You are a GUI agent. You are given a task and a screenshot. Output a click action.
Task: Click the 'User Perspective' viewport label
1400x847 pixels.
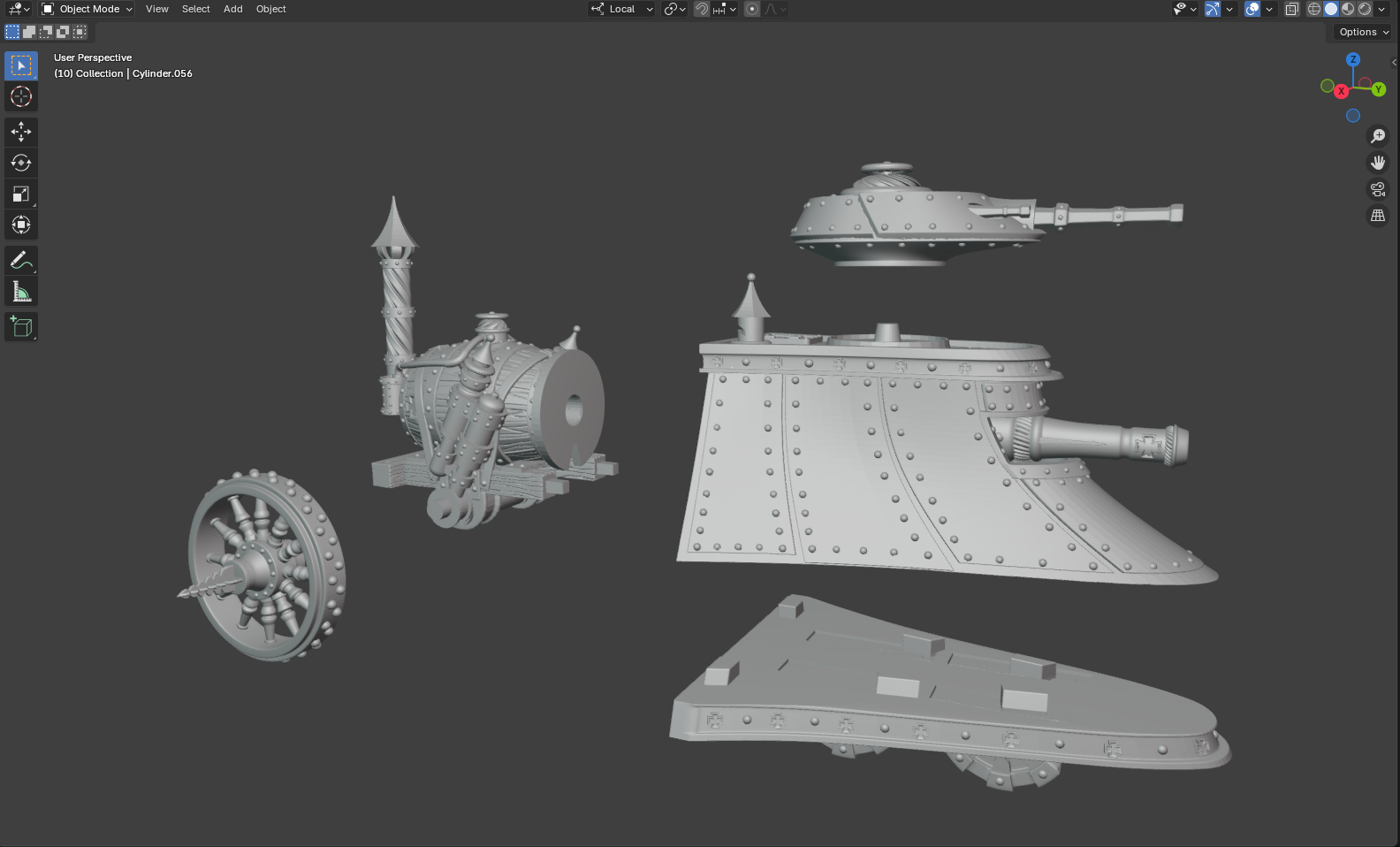click(93, 57)
